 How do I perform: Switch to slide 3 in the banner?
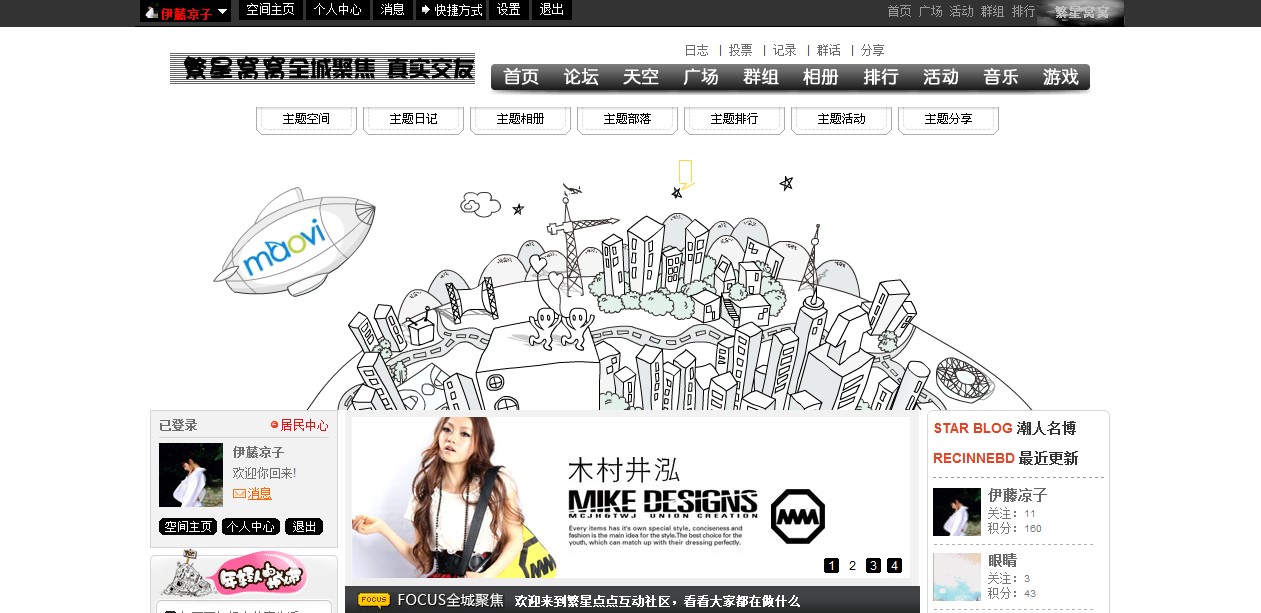click(873, 566)
